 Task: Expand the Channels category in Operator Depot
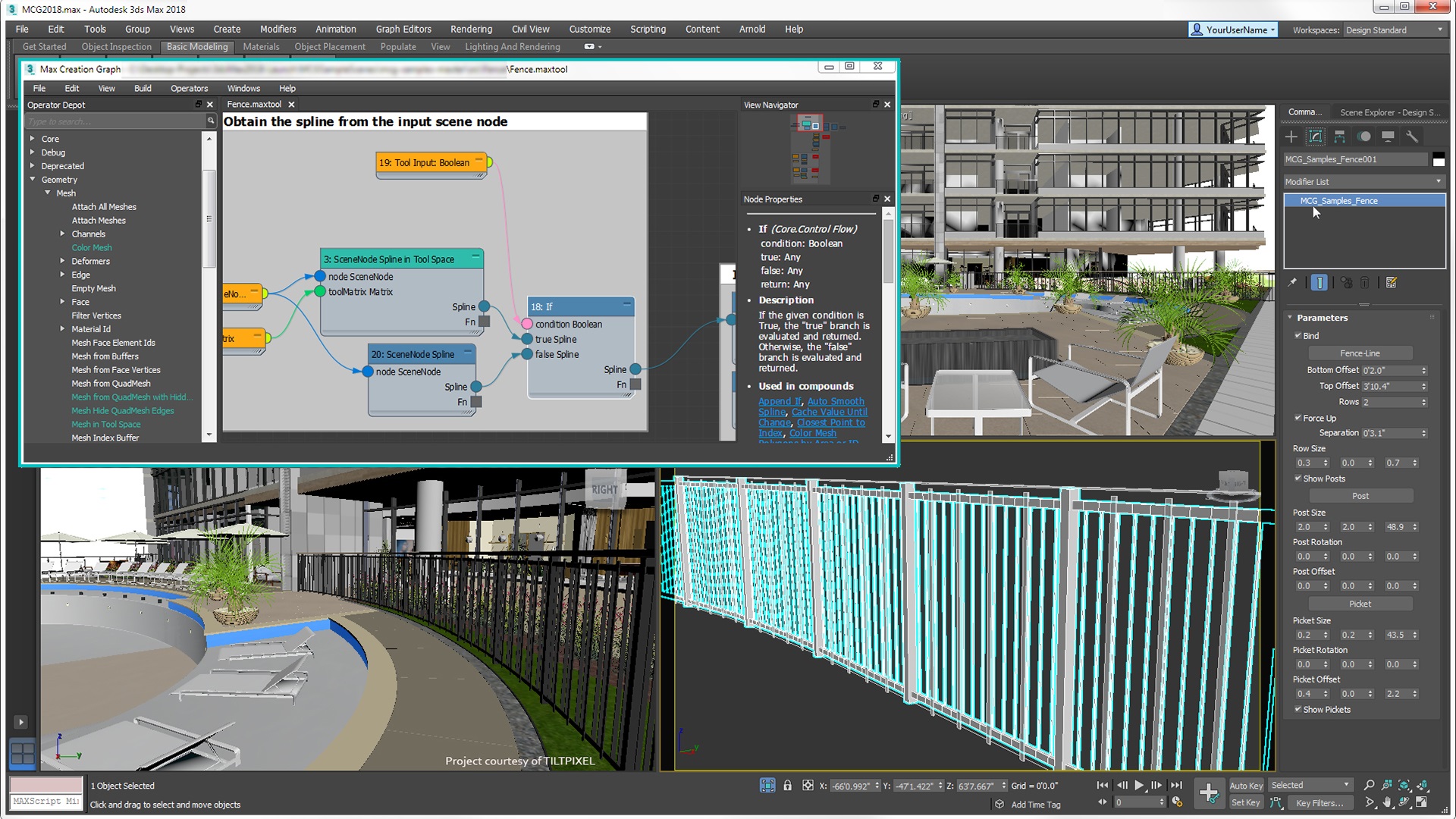pos(63,233)
